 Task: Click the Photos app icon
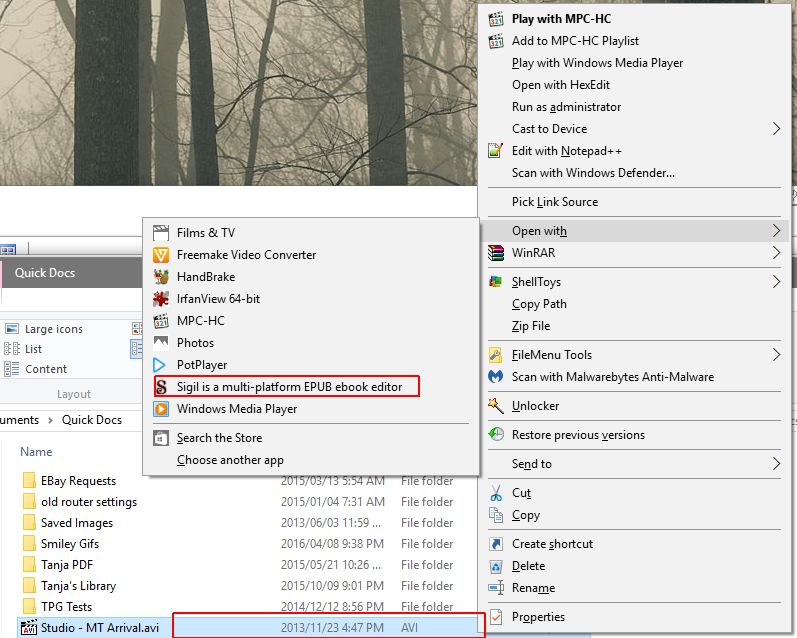161,343
